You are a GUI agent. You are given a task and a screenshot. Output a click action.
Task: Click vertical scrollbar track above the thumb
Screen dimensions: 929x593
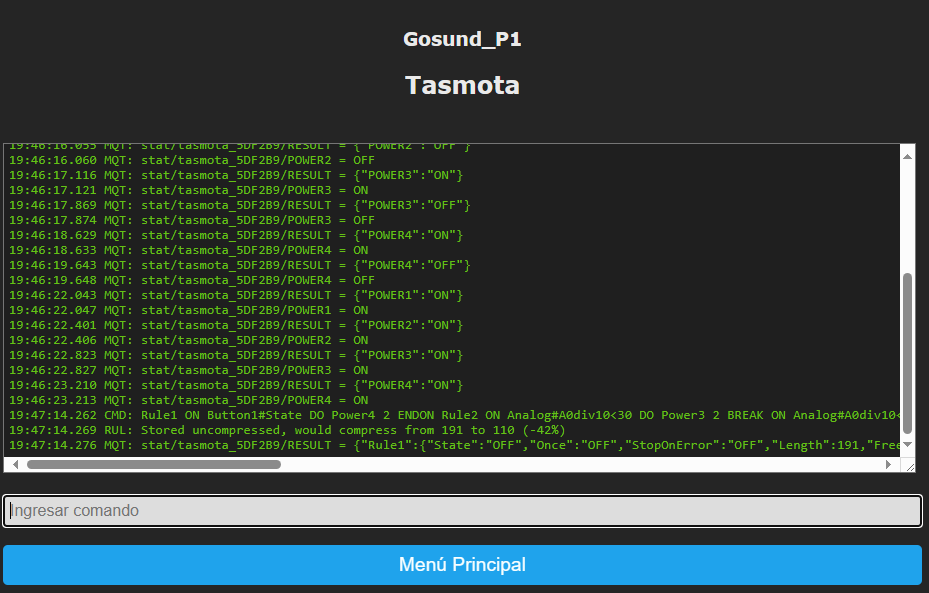pos(908,215)
